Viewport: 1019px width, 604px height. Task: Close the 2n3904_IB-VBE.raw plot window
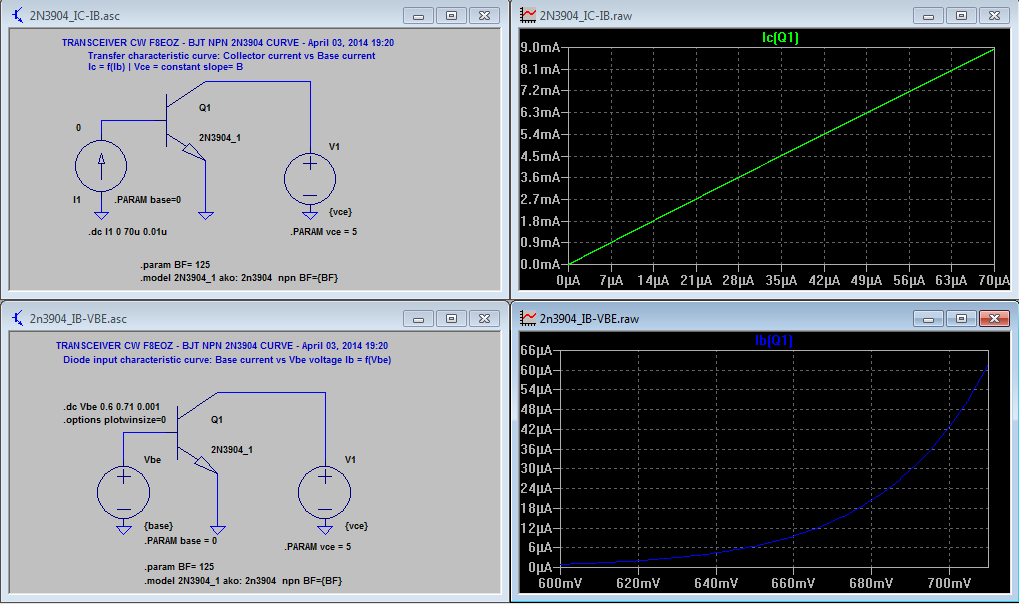tap(993, 319)
